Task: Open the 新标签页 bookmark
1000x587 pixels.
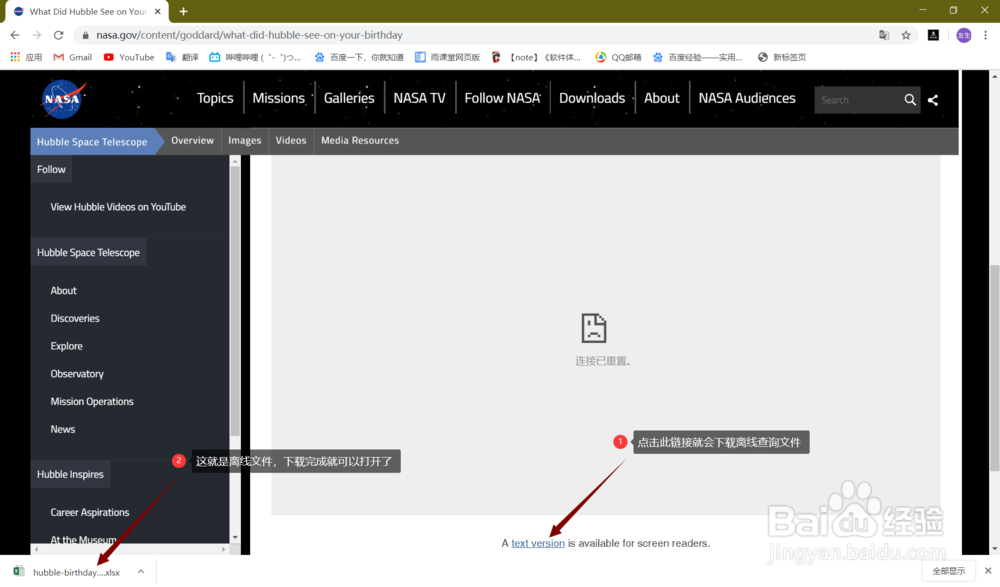Action: click(781, 57)
